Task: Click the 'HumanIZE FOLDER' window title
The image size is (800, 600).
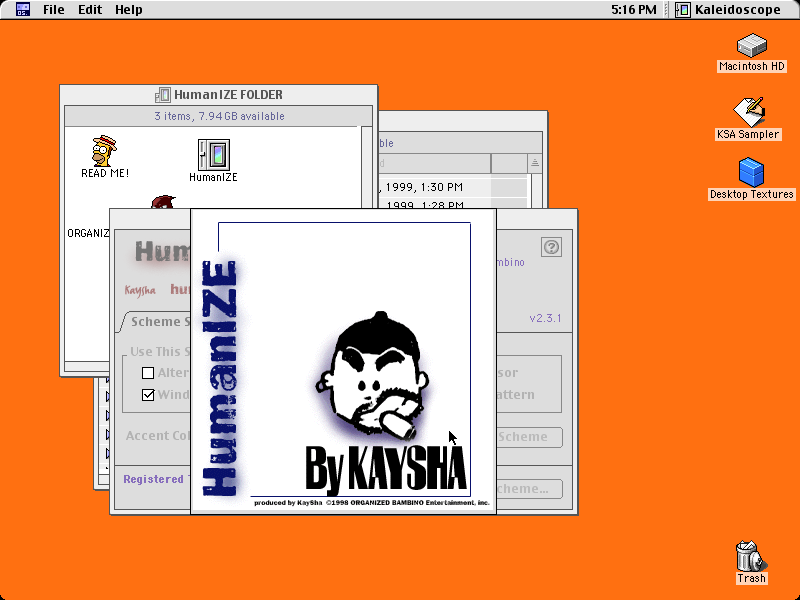Action: point(228,95)
